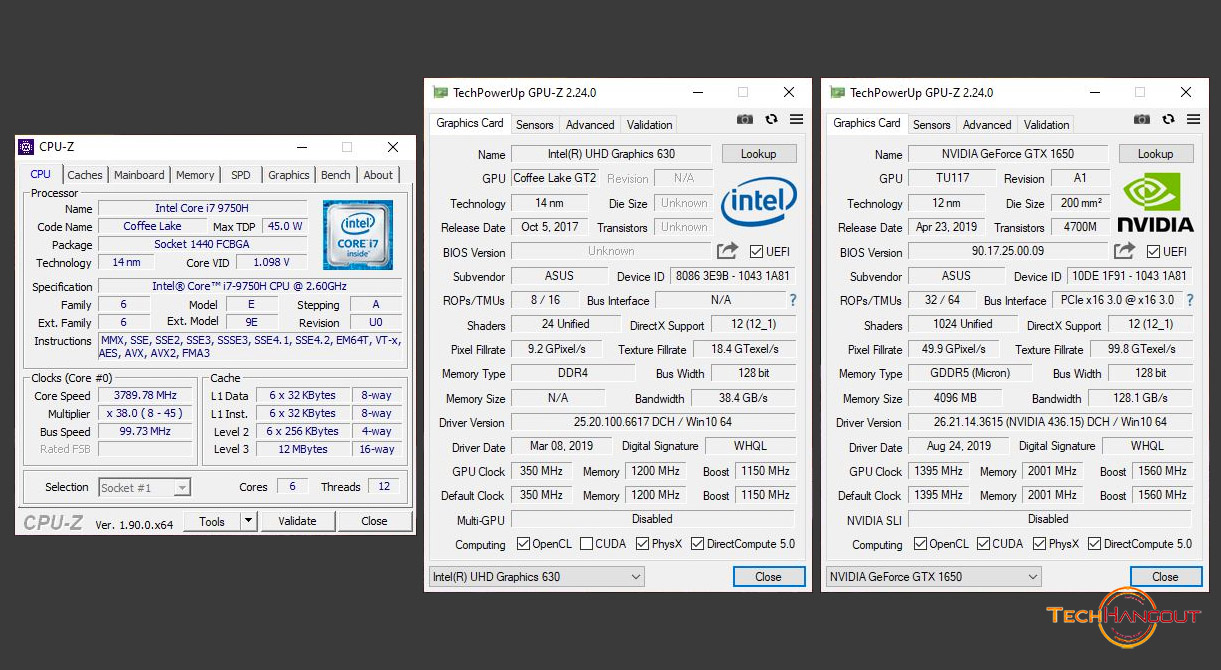1221x670 pixels.
Task: Click the refresh icon in Intel GPU-Z window
Action: click(771, 119)
